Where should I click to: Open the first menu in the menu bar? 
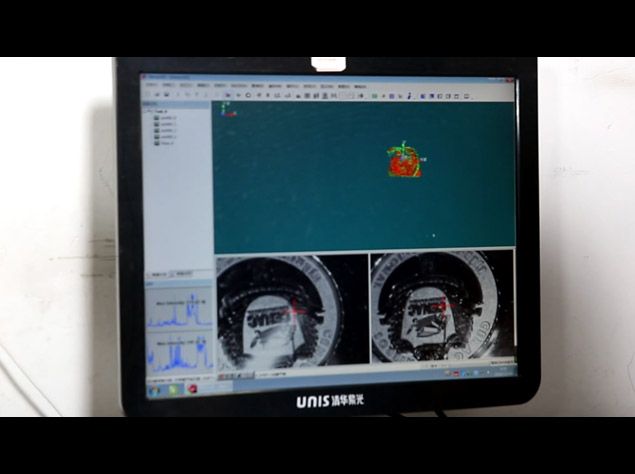(150, 86)
